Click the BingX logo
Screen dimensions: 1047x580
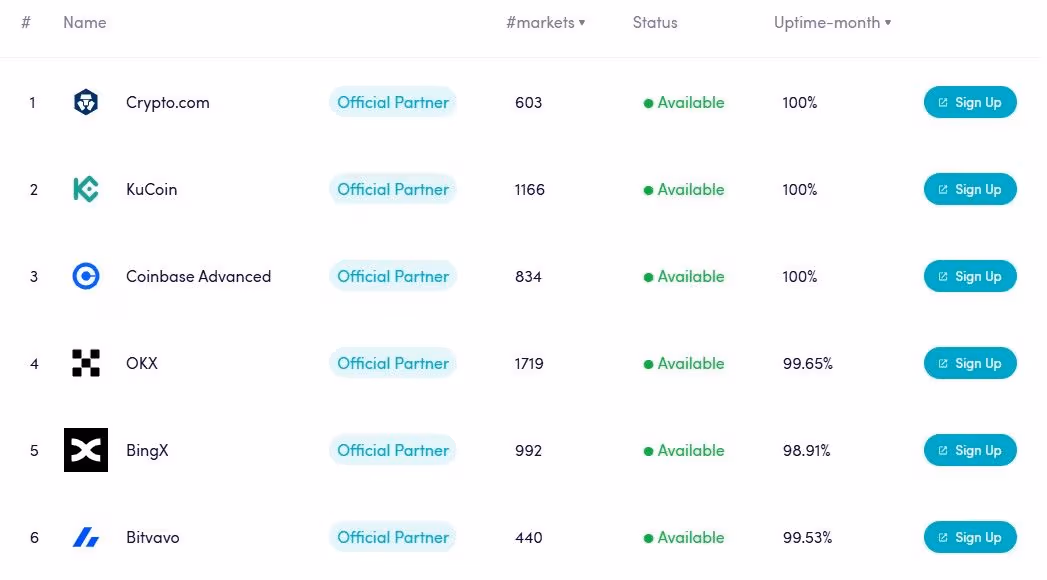pyautogui.click(x=85, y=450)
